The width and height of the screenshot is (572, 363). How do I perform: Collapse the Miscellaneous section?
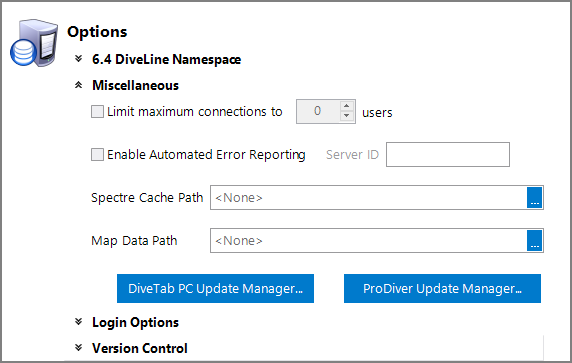[x=78, y=85]
